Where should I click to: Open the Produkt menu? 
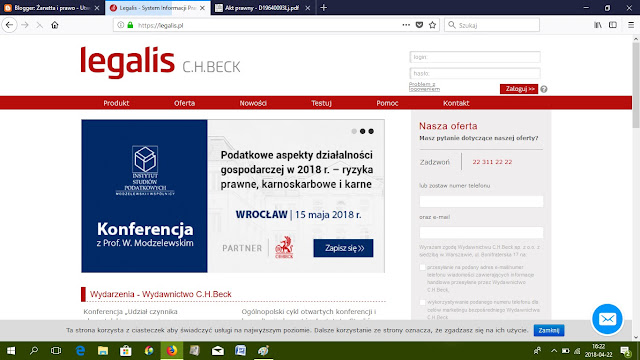point(116,103)
